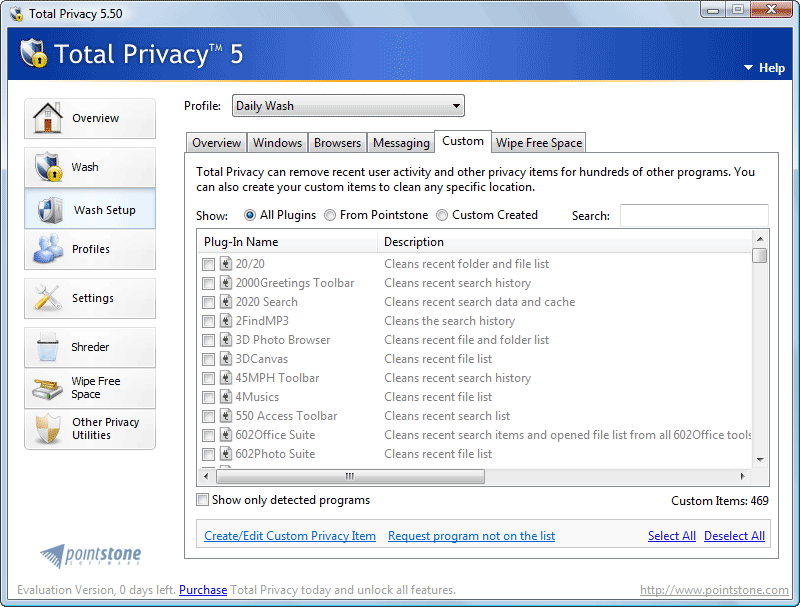Switch to the Windows tab

tap(278, 142)
